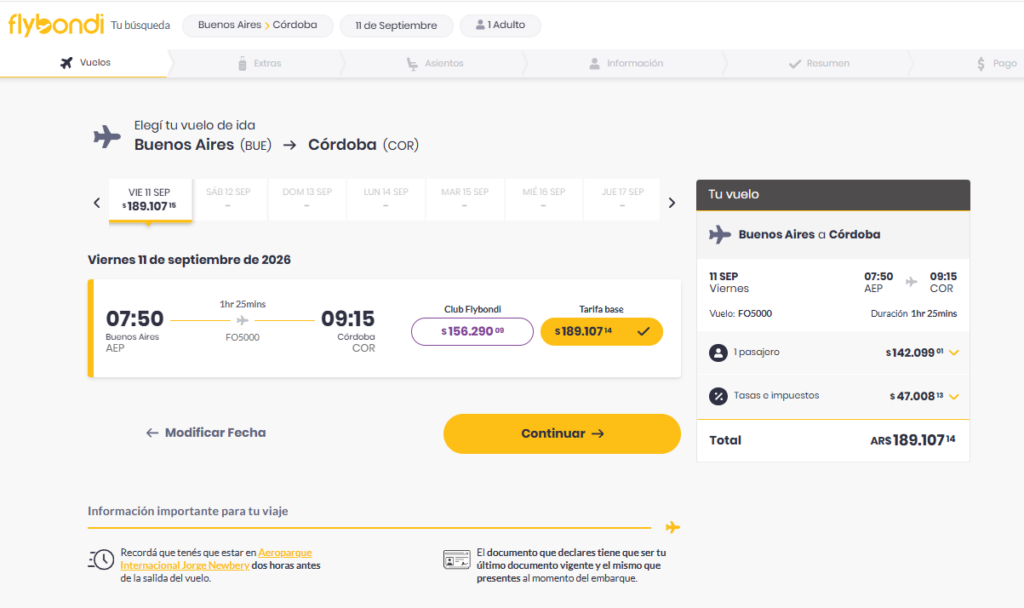Image resolution: width=1024 pixels, height=608 pixels.
Task: Click Modificar Fecha link
Action: point(206,433)
